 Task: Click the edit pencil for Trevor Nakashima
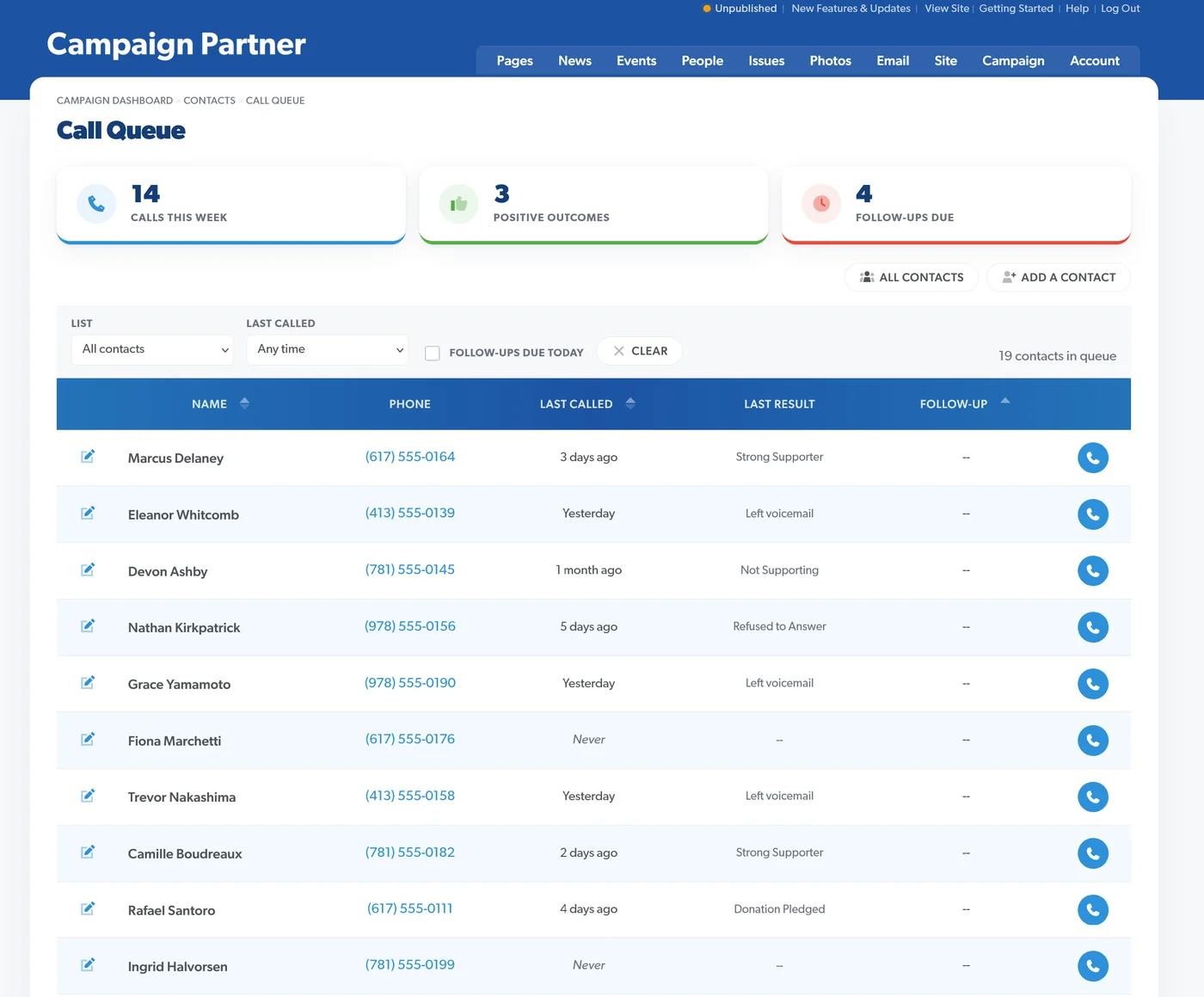pos(88,796)
